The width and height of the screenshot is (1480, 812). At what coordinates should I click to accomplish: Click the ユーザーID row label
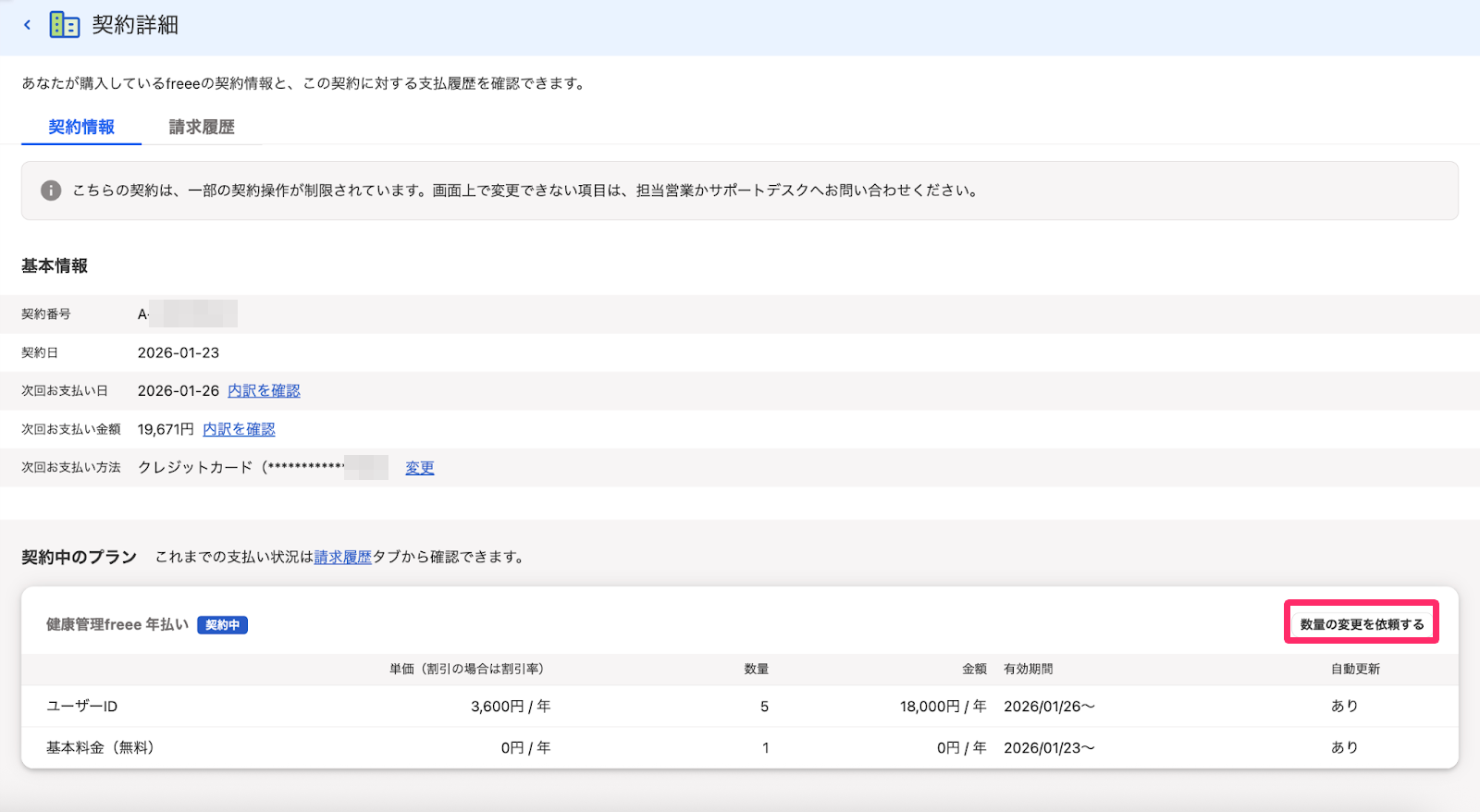(x=82, y=707)
